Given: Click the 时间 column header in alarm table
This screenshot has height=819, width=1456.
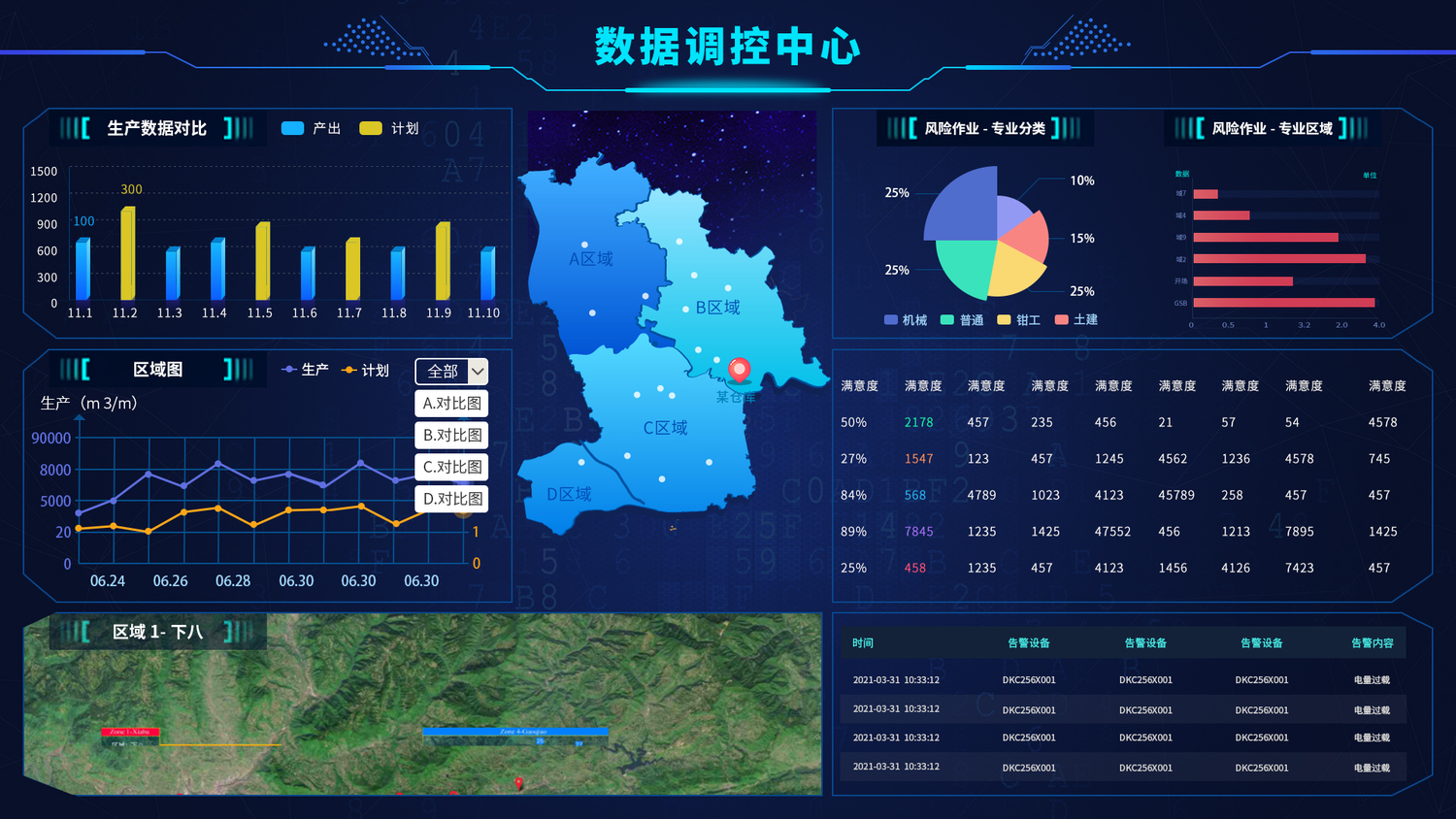Looking at the screenshot, I should [x=863, y=642].
